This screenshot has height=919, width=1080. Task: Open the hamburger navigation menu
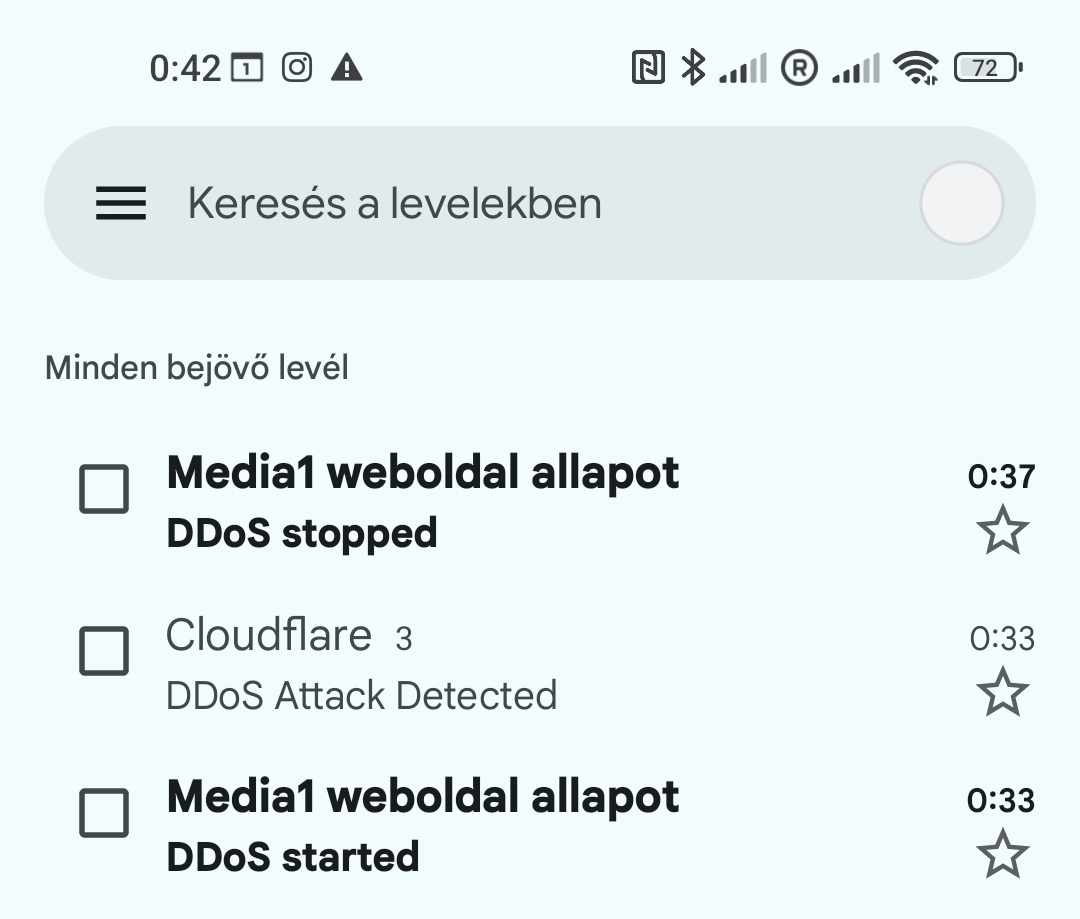pyautogui.click(x=121, y=204)
